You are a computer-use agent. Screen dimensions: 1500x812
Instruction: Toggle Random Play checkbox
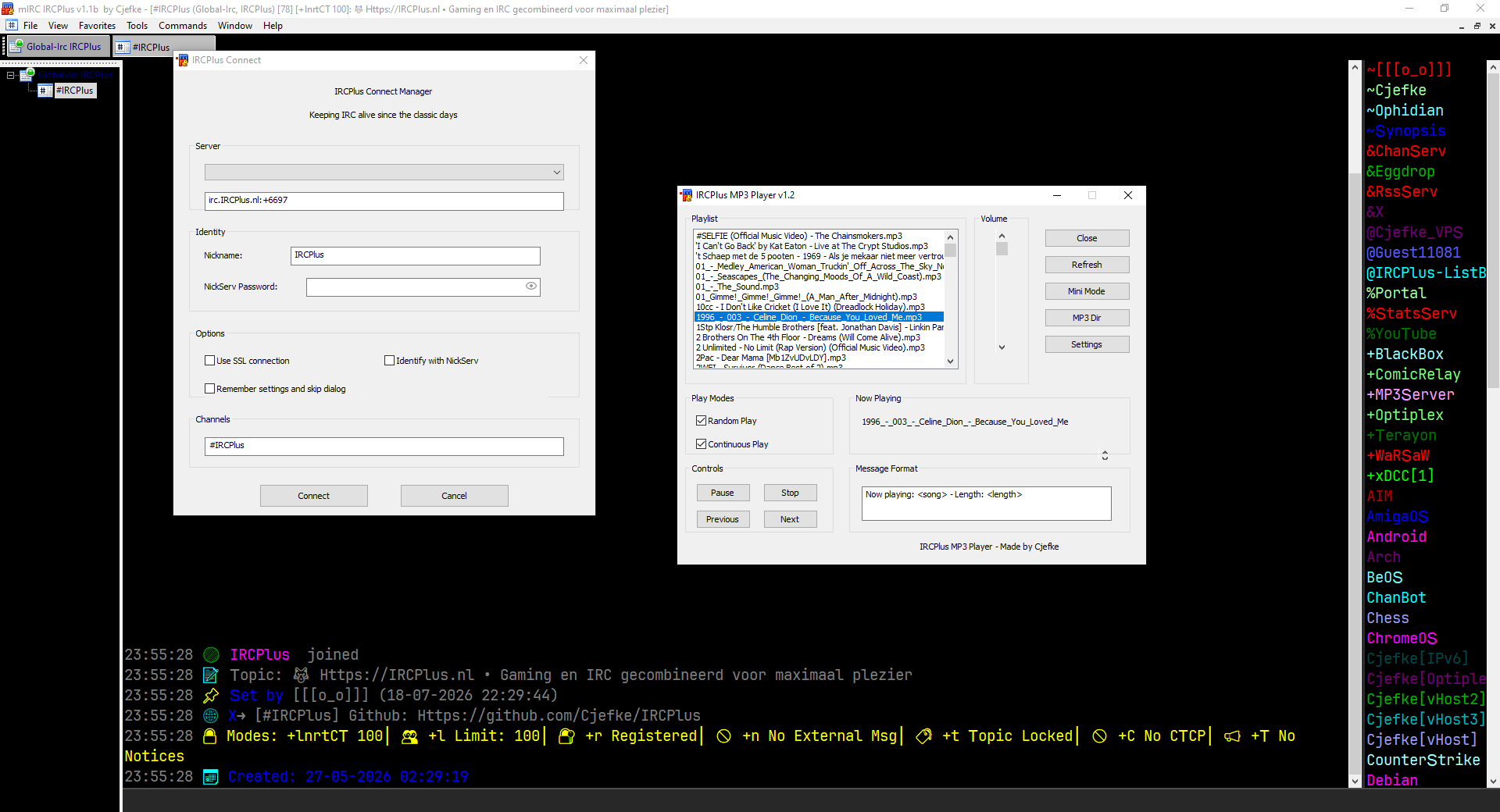pos(701,421)
